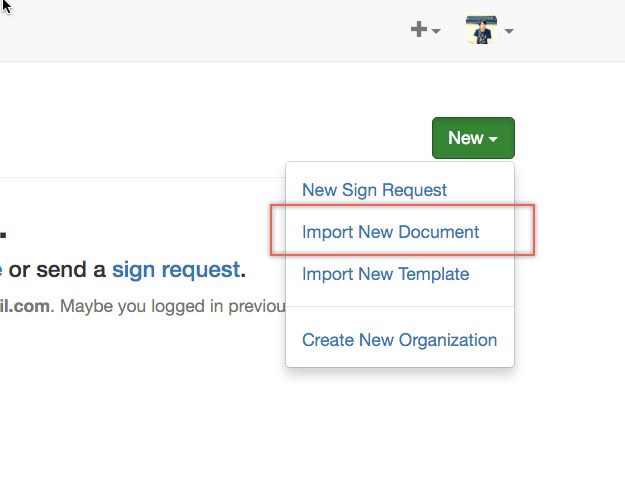625x492 pixels.
Task: Click the red highlight box's right edge
Action: point(535,232)
